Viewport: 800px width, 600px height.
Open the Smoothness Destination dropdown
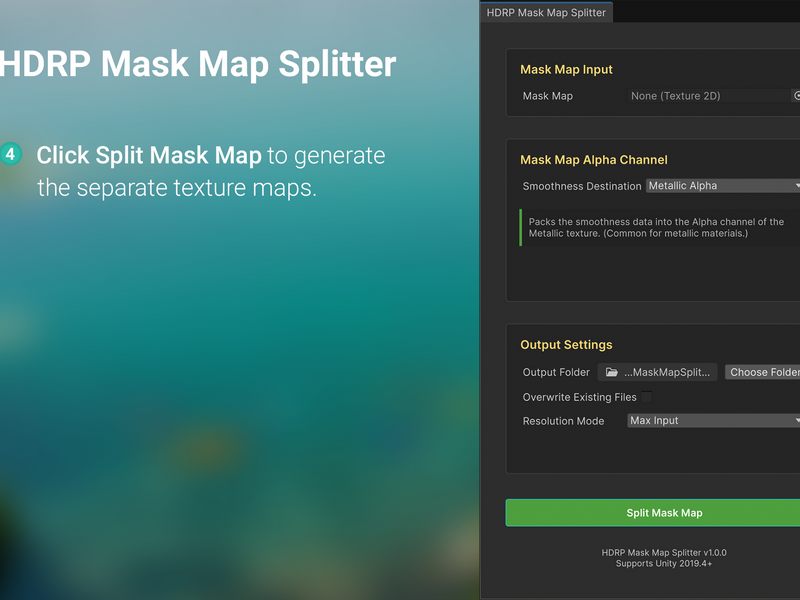pyautogui.click(x=723, y=186)
